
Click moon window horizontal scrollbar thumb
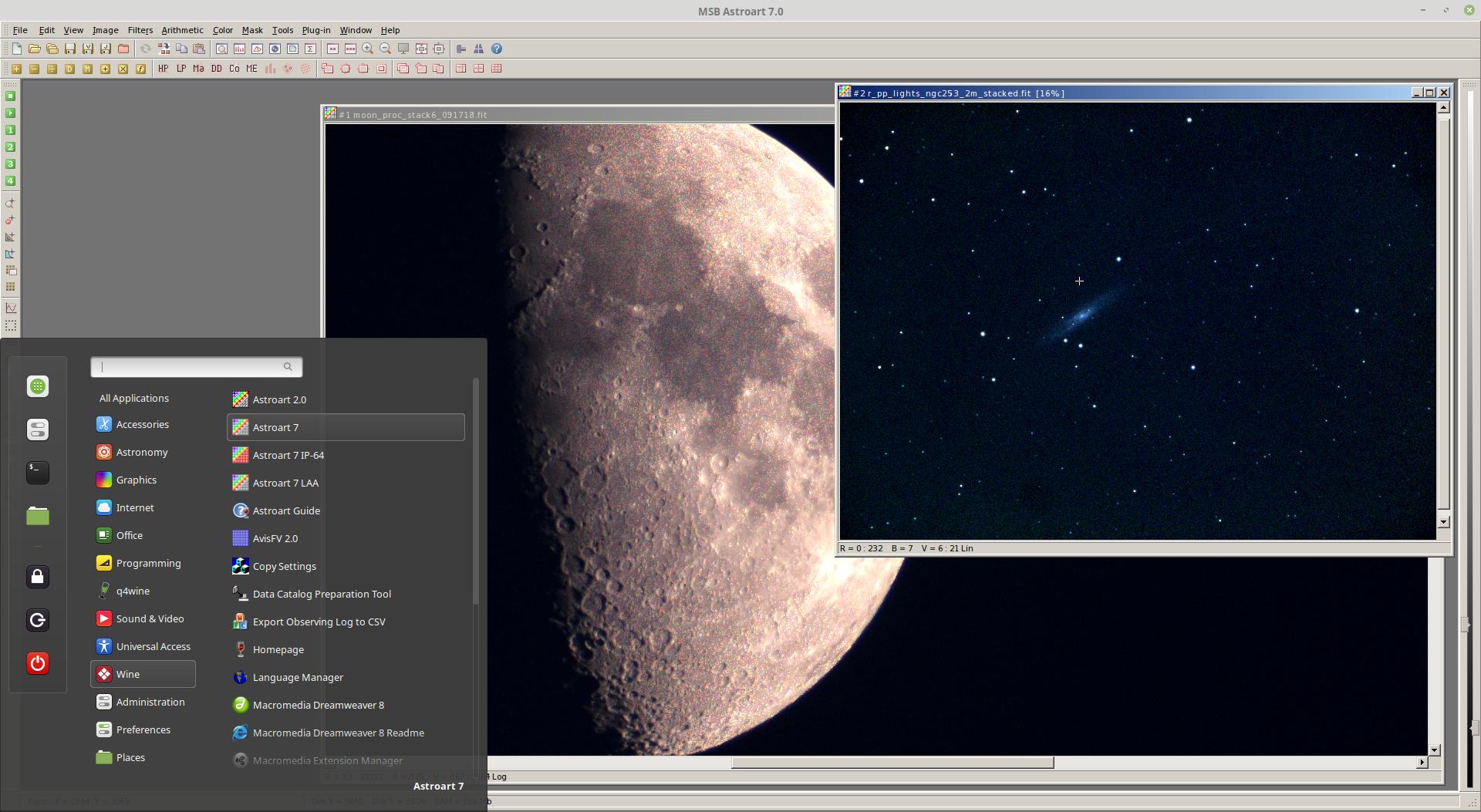(892, 763)
